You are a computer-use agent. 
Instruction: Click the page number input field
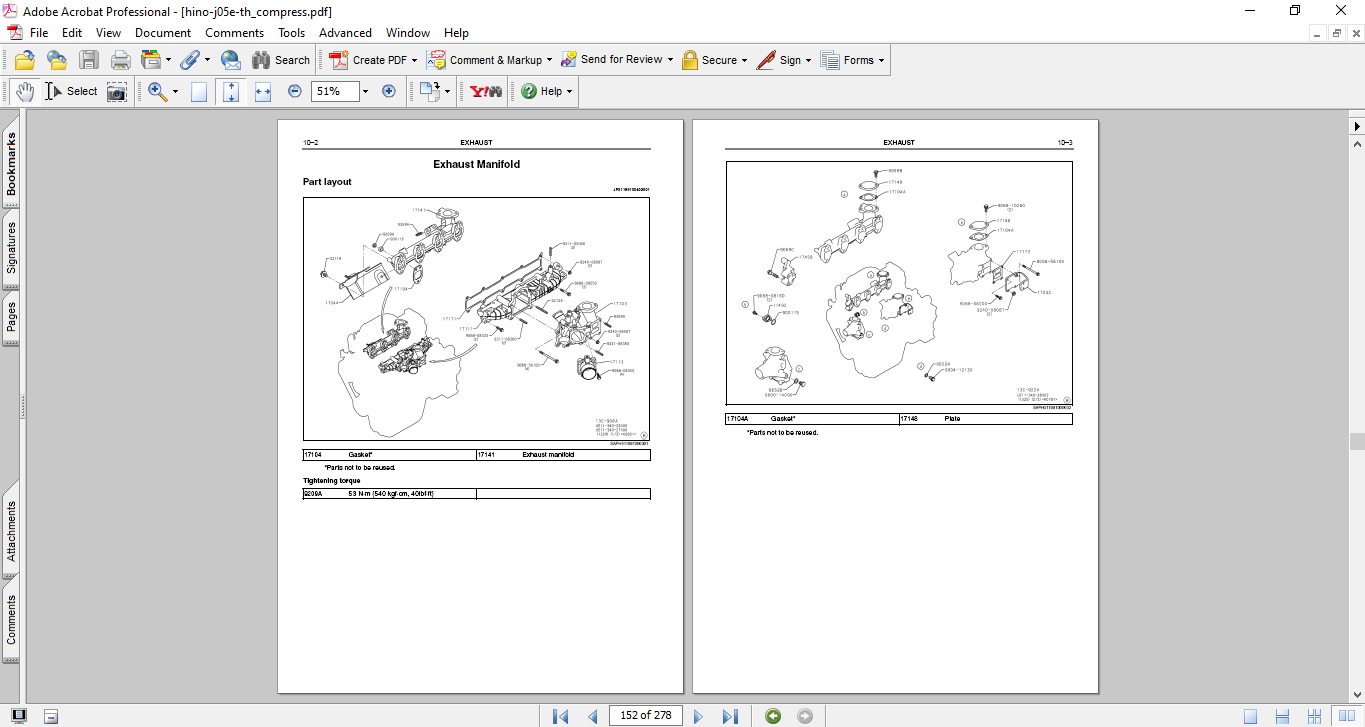[x=646, y=716]
